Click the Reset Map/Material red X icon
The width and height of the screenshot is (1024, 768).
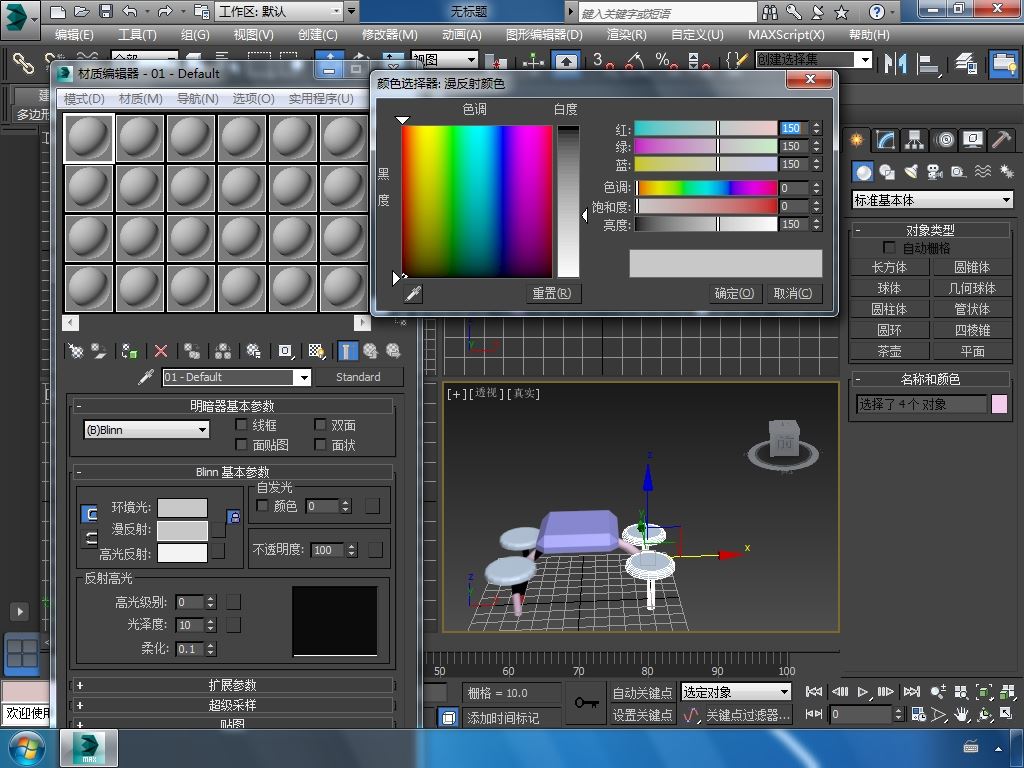click(161, 351)
